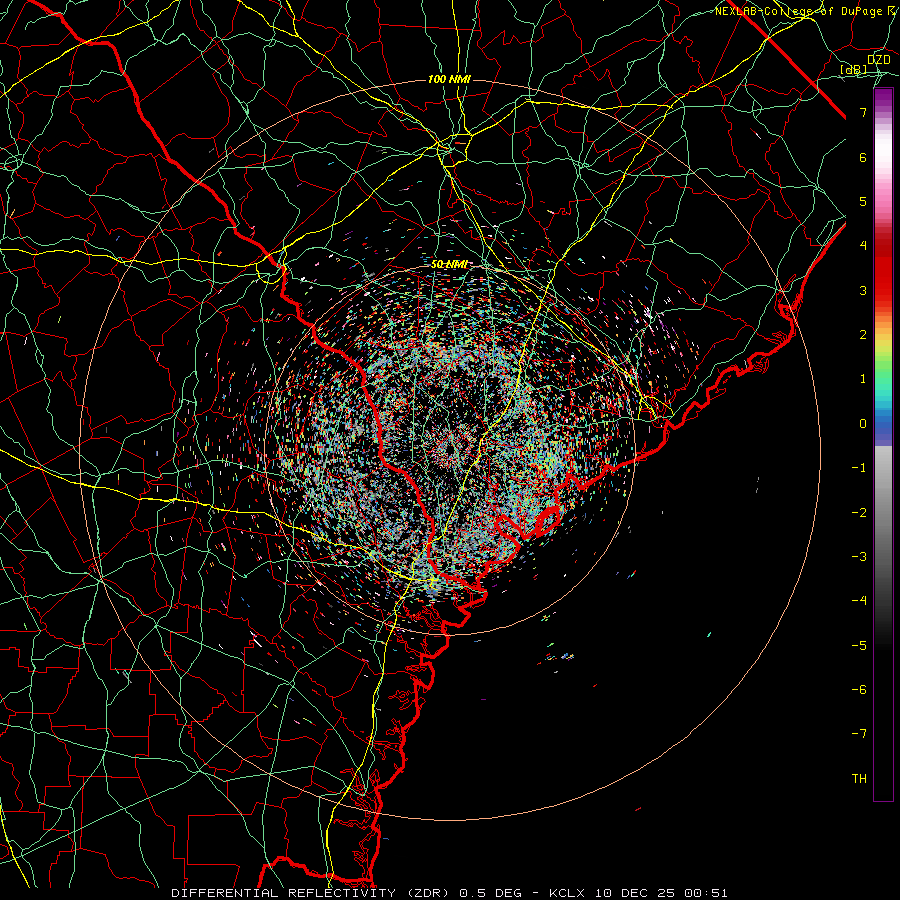The height and width of the screenshot is (900, 900).
Task: Click the 4 value on color scale
Action: (x=863, y=246)
